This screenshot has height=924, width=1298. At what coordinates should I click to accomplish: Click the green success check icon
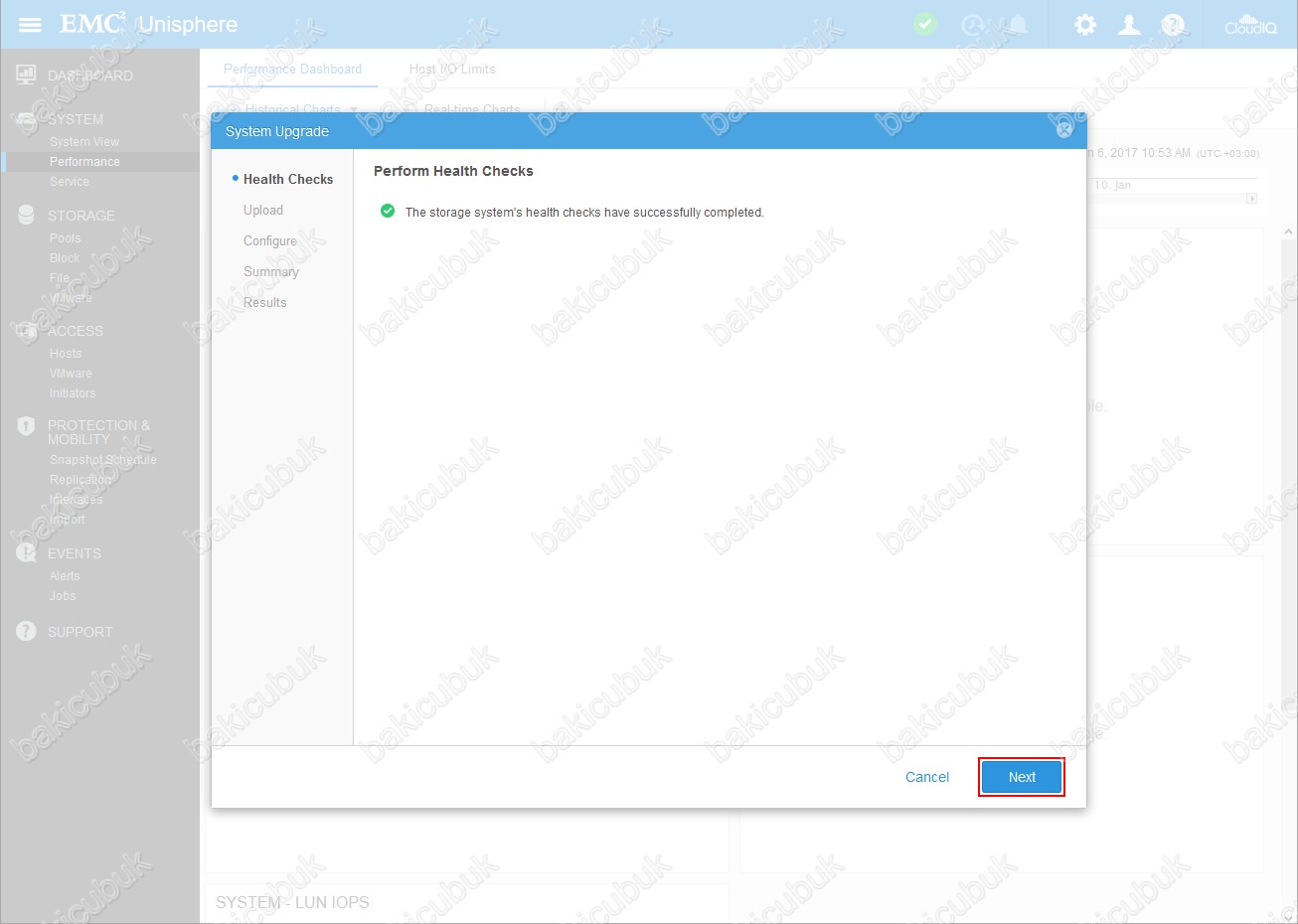tap(388, 211)
